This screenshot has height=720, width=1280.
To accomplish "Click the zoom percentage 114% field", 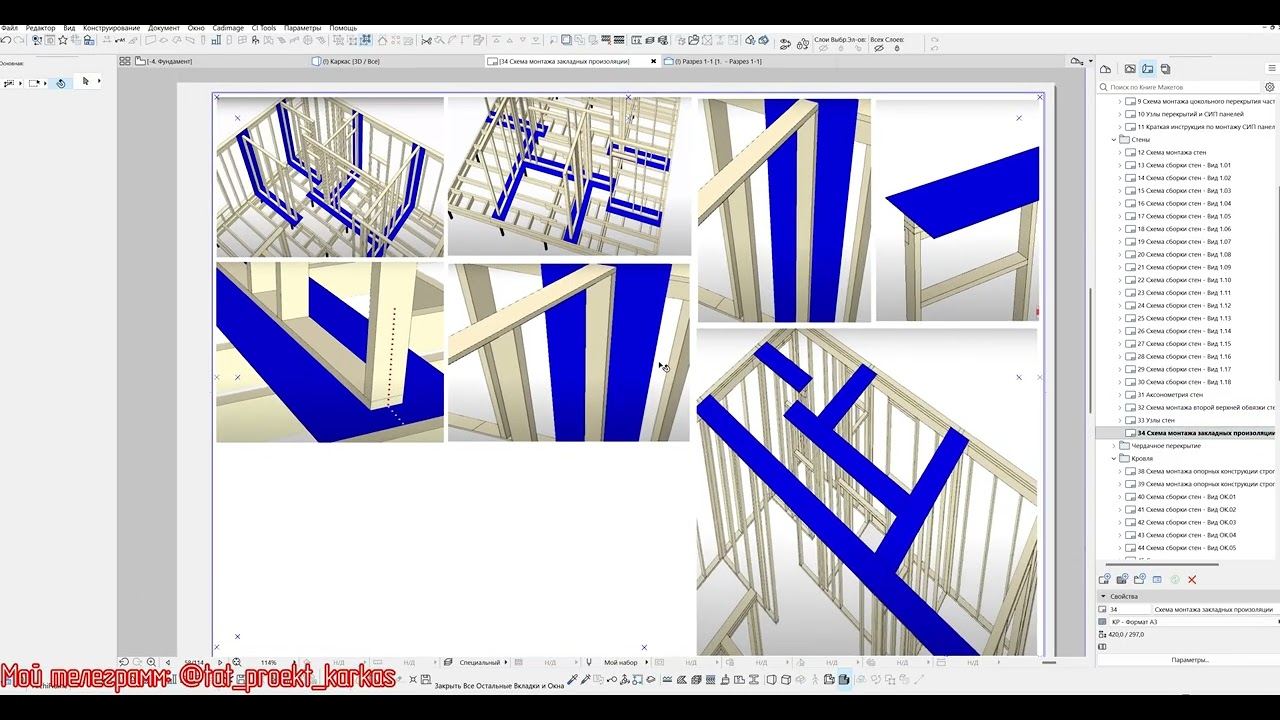I will pos(269,662).
